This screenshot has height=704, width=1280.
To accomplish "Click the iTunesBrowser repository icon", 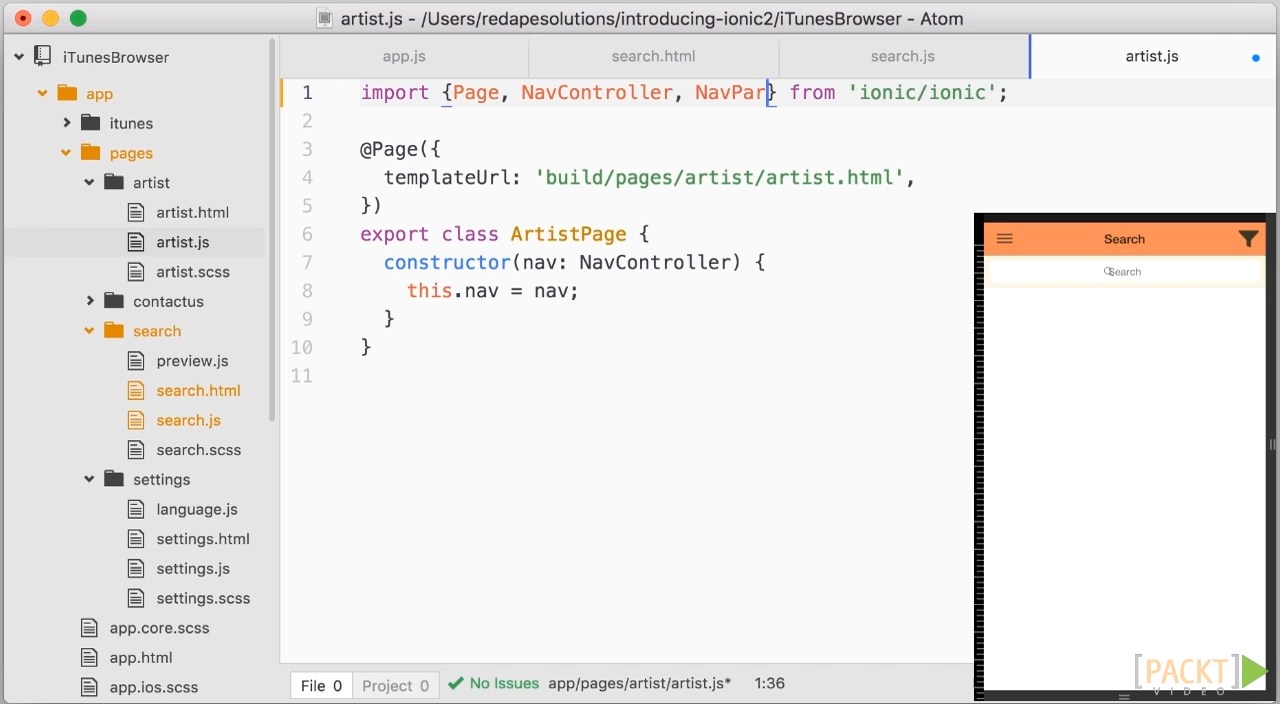I will 43,56.
